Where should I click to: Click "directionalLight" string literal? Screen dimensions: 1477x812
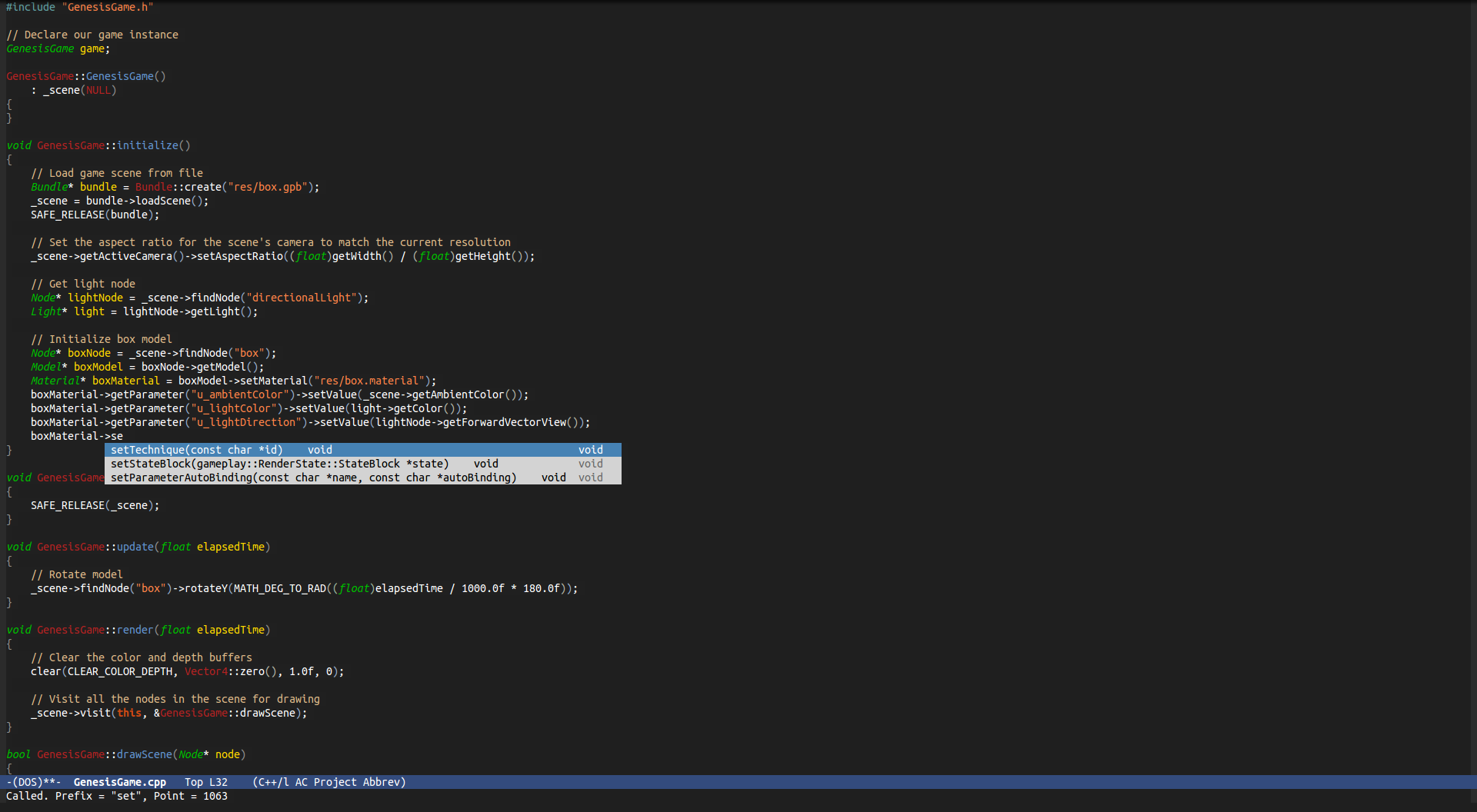[302, 298]
